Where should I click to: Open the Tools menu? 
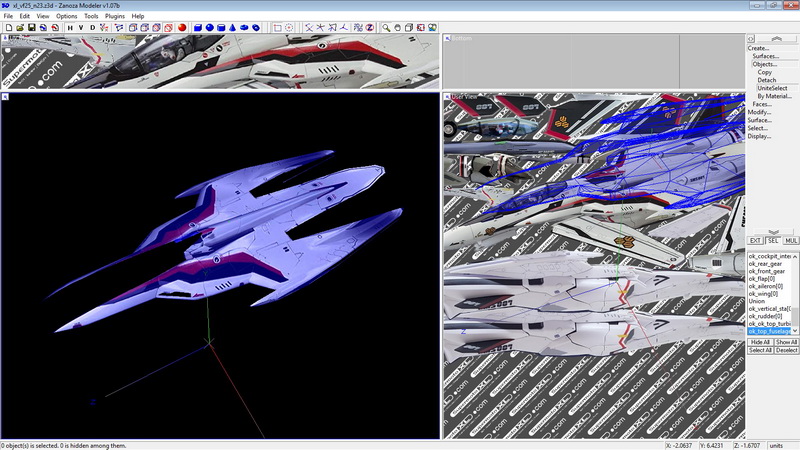point(91,16)
